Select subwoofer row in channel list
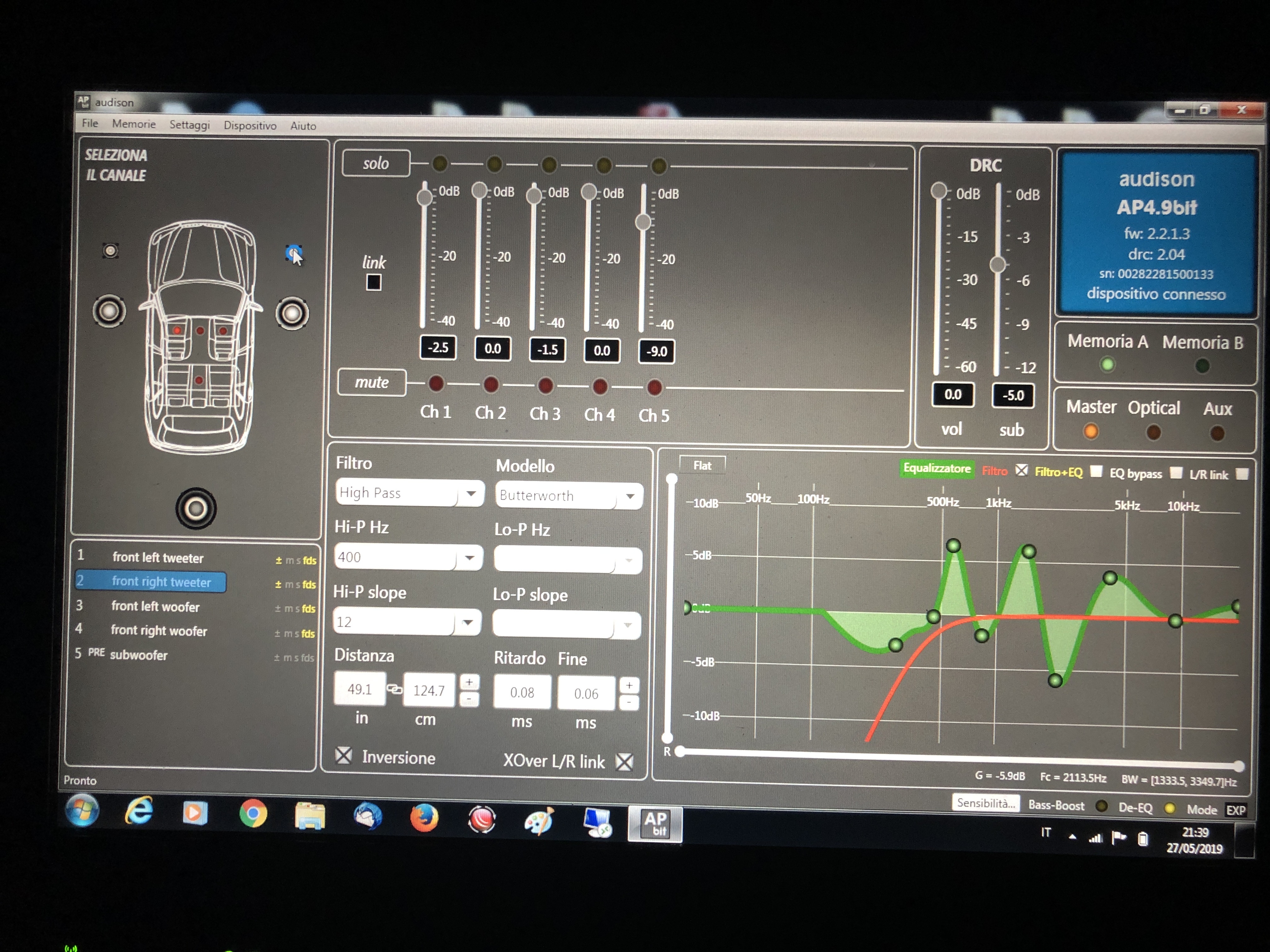The image size is (1270, 952). pyautogui.click(x=139, y=655)
